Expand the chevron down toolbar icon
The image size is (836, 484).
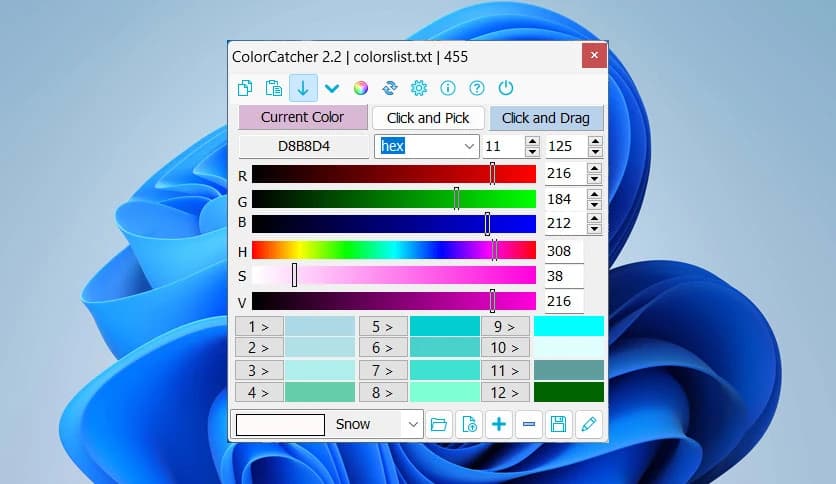(x=332, y=88)
